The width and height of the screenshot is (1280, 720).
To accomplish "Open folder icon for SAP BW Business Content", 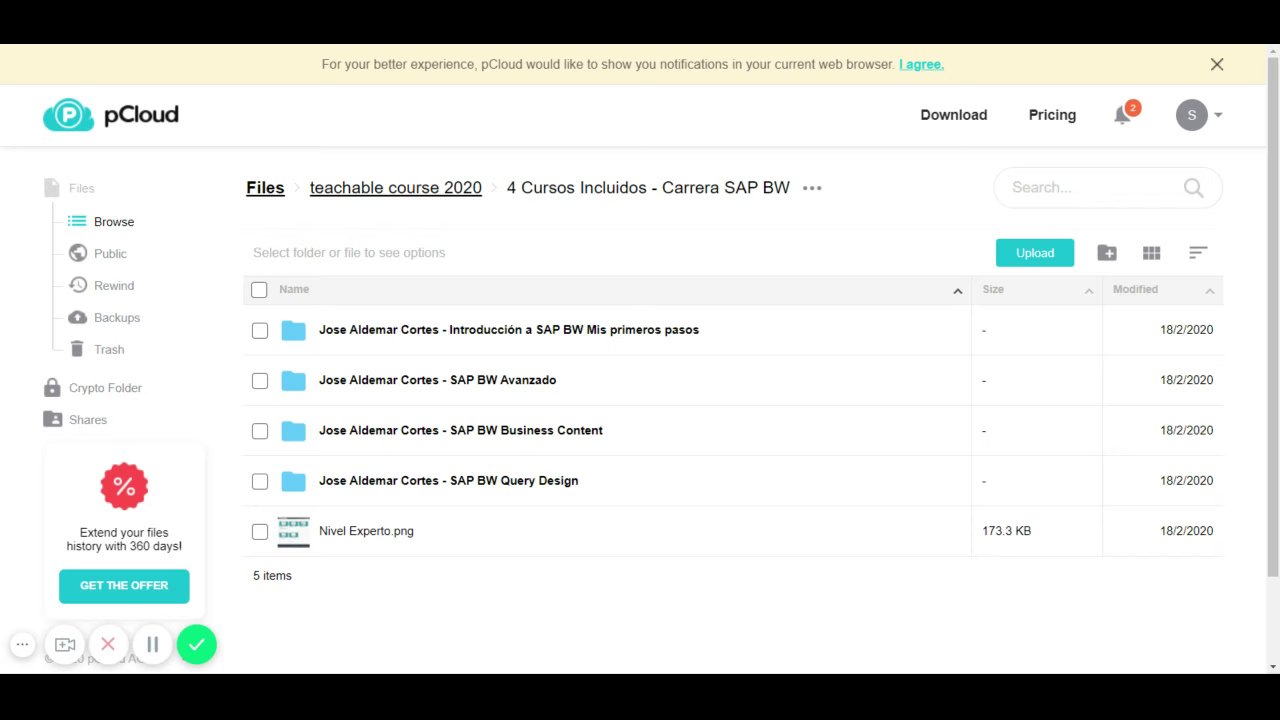I will tap(293, 431).
